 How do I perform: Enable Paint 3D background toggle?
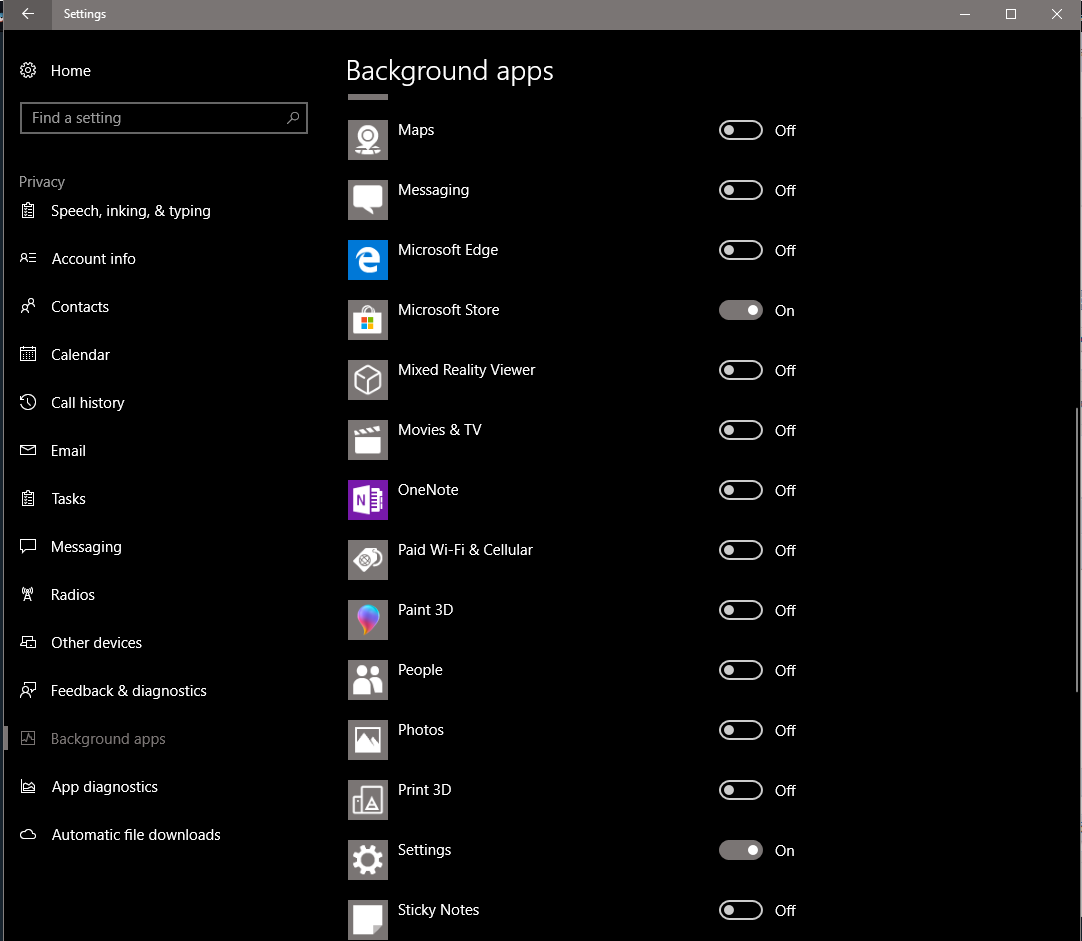pyautogui.click(x=740, y=611)
